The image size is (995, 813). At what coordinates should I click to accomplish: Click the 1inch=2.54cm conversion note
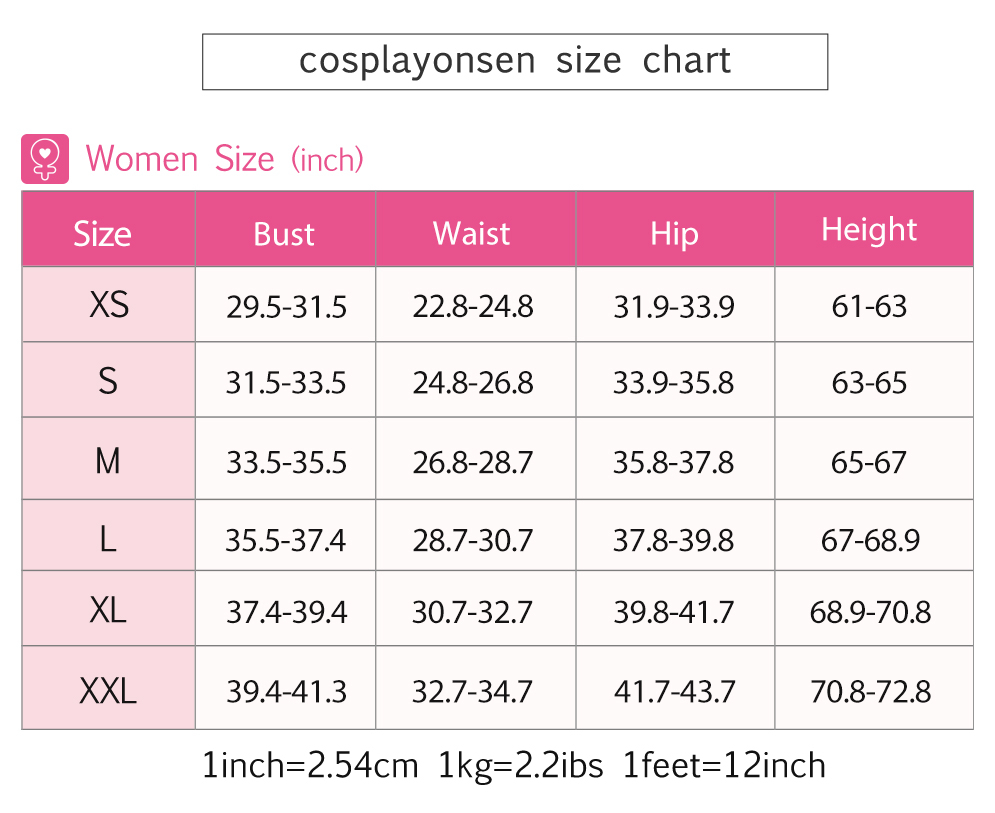(310, 765)
